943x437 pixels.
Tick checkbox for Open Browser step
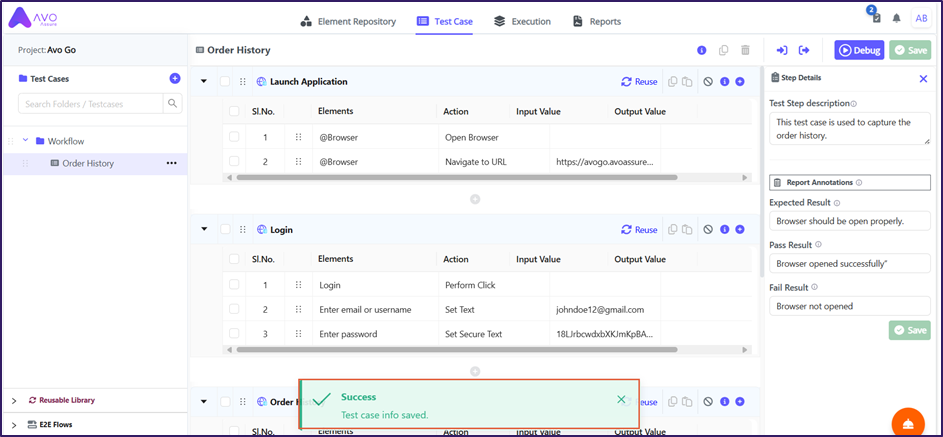point(234,137)
